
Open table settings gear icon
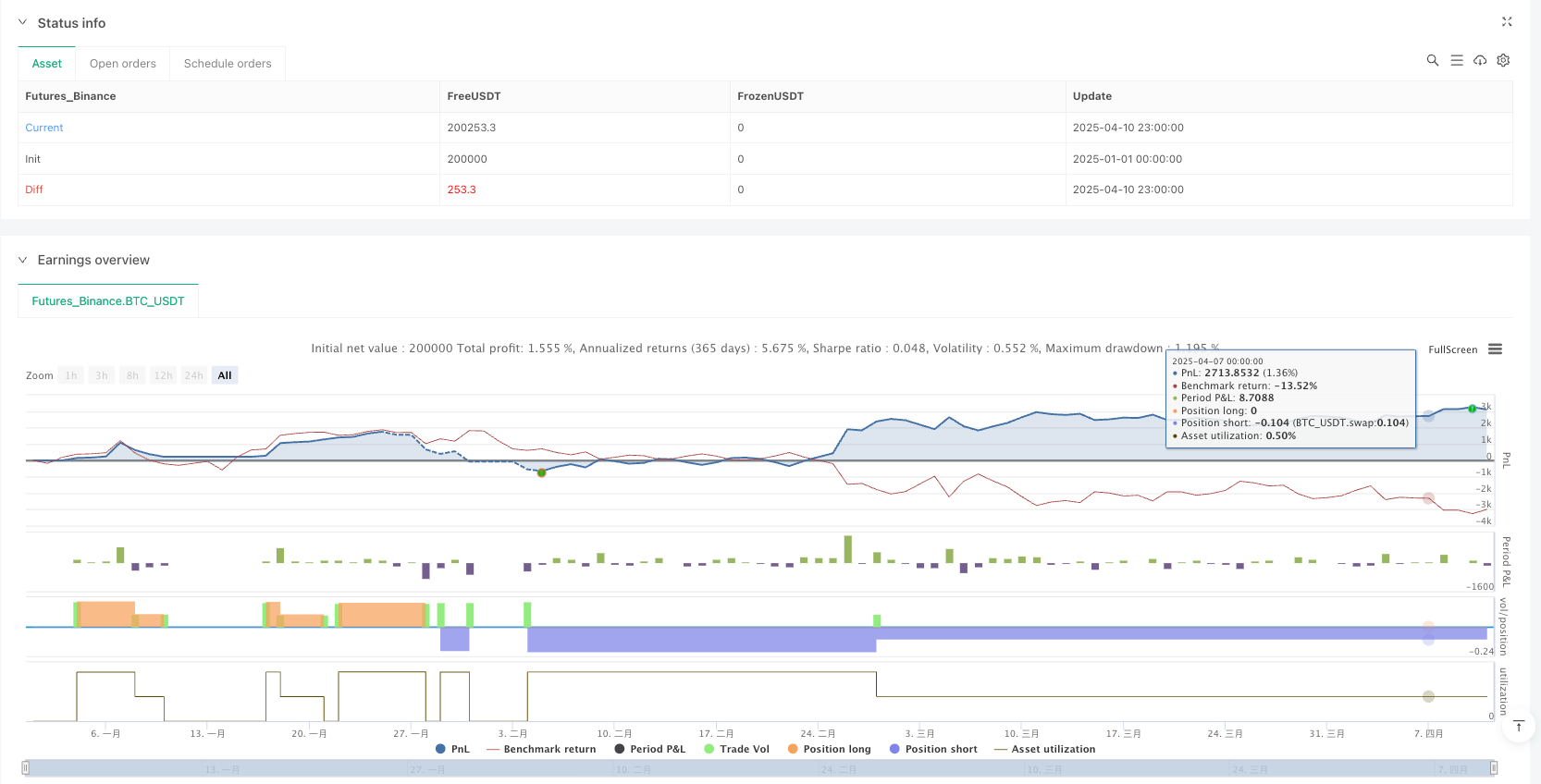(1503, 60)
